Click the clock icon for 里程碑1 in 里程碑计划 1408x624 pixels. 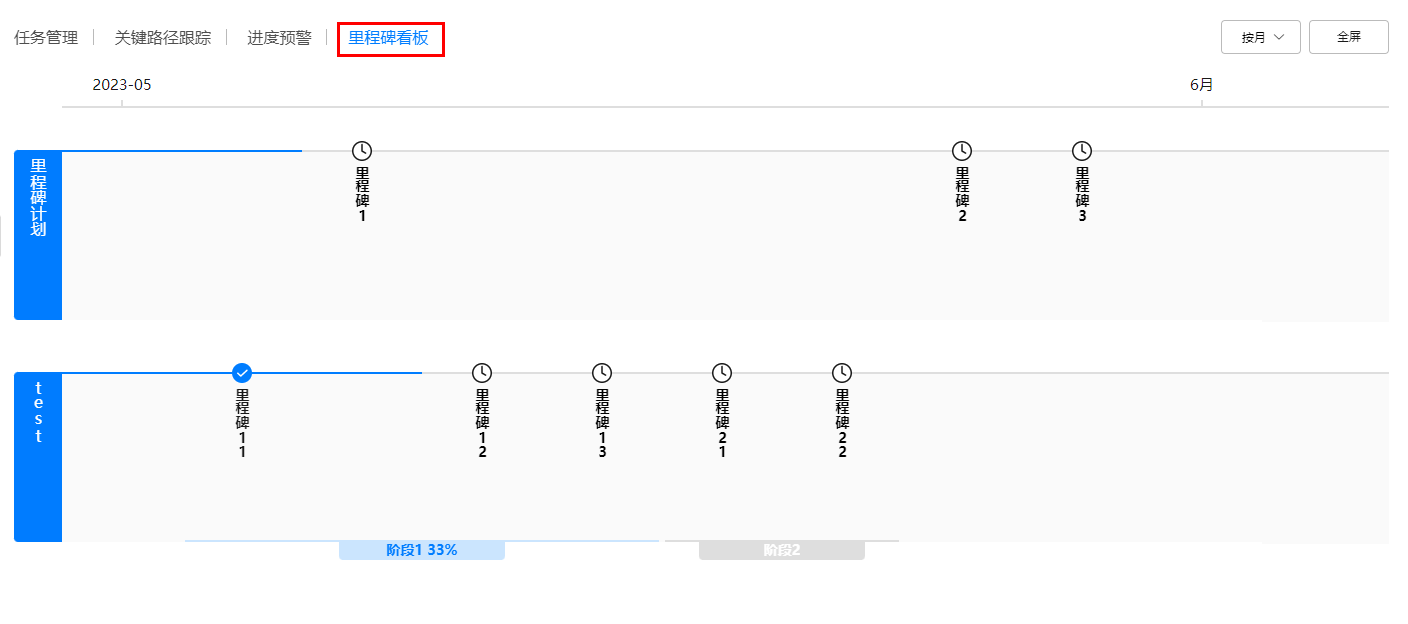point(362,151)
